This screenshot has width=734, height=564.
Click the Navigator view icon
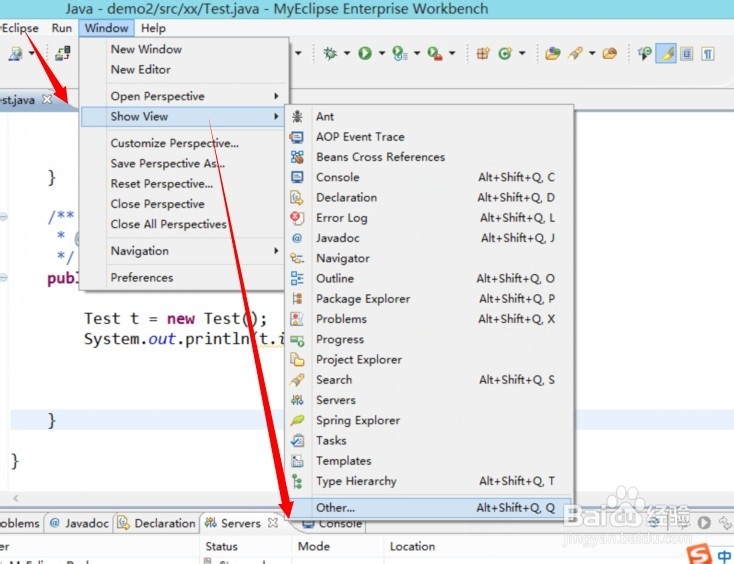point(297,258)
